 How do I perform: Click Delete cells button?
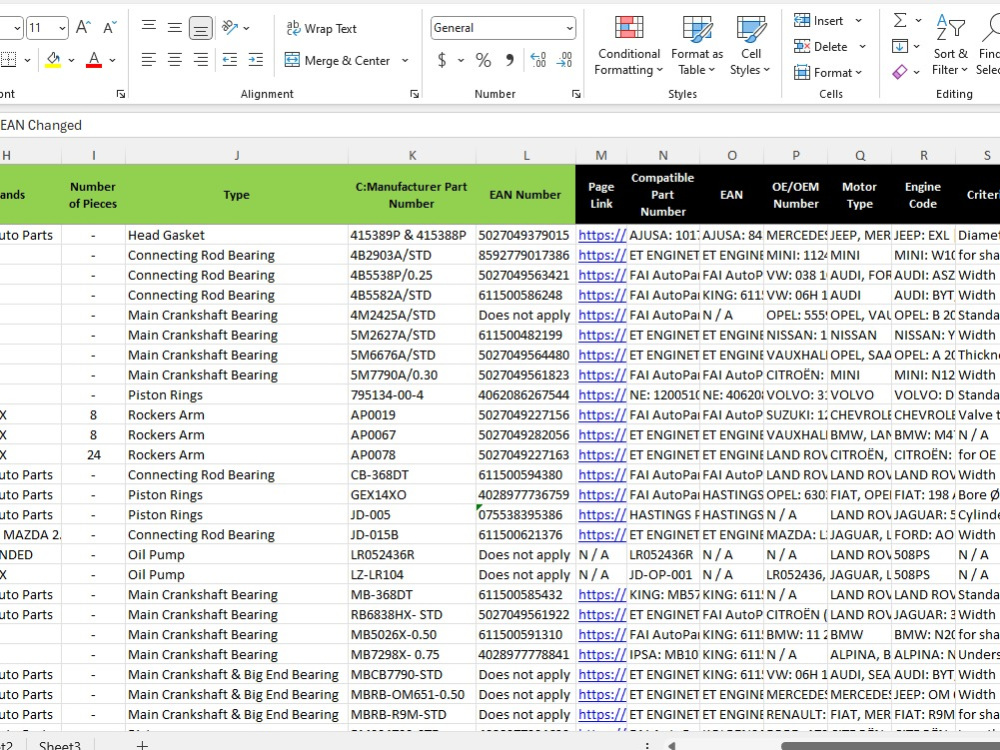(x=821, y=47)
